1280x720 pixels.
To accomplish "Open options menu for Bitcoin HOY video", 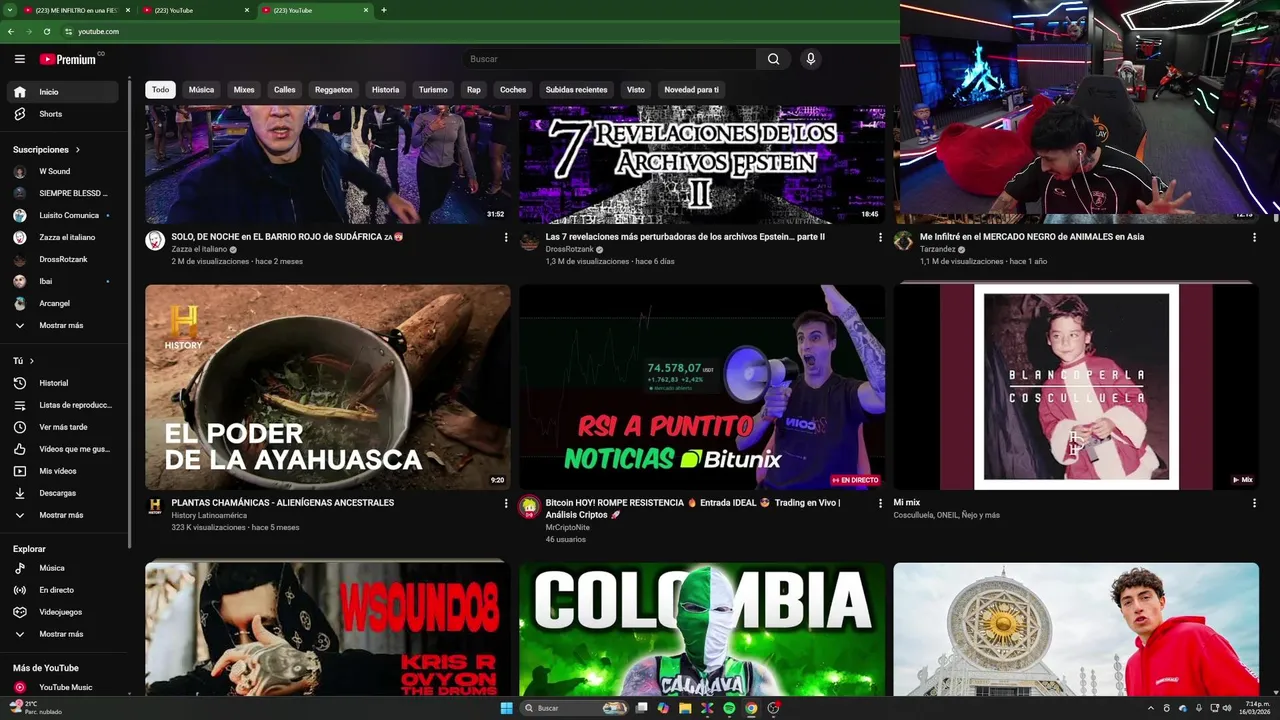I will pos(880,504).
